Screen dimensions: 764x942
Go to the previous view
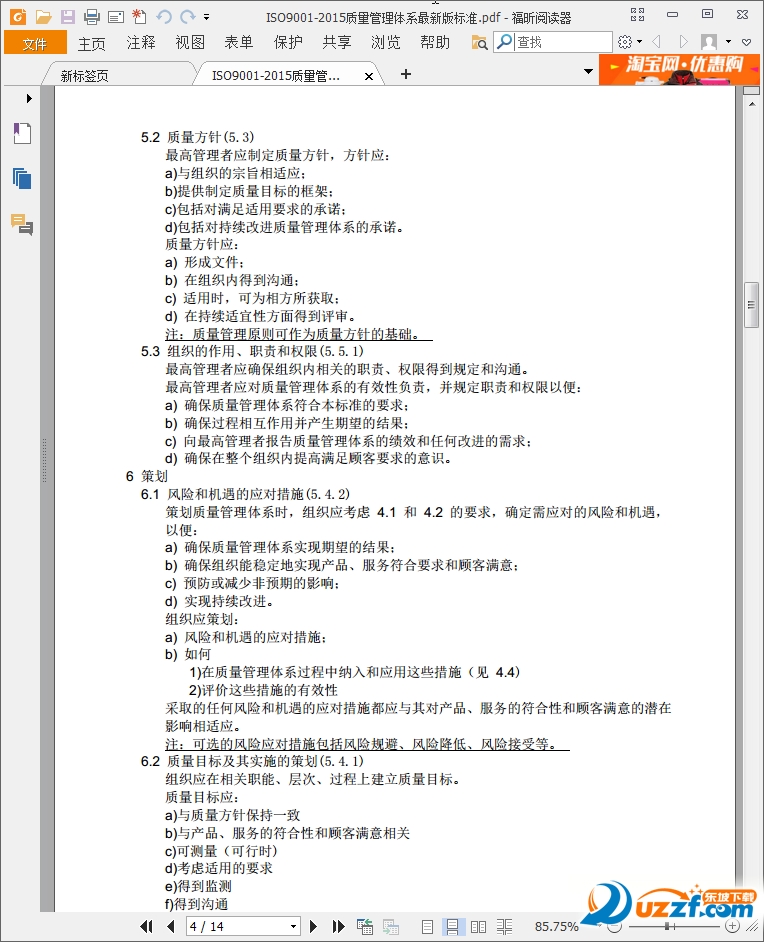pos(365,926)
